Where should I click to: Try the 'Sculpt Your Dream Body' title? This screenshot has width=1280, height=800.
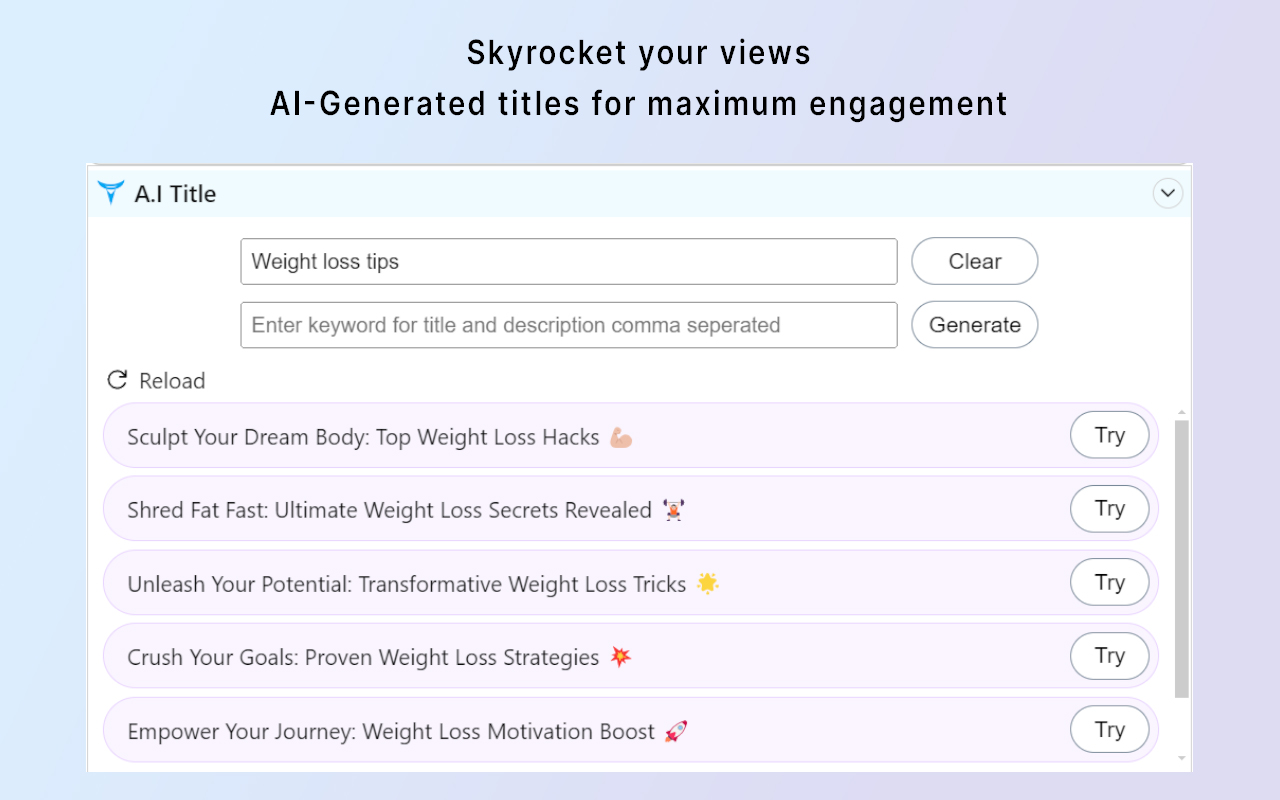point(1109,435)
